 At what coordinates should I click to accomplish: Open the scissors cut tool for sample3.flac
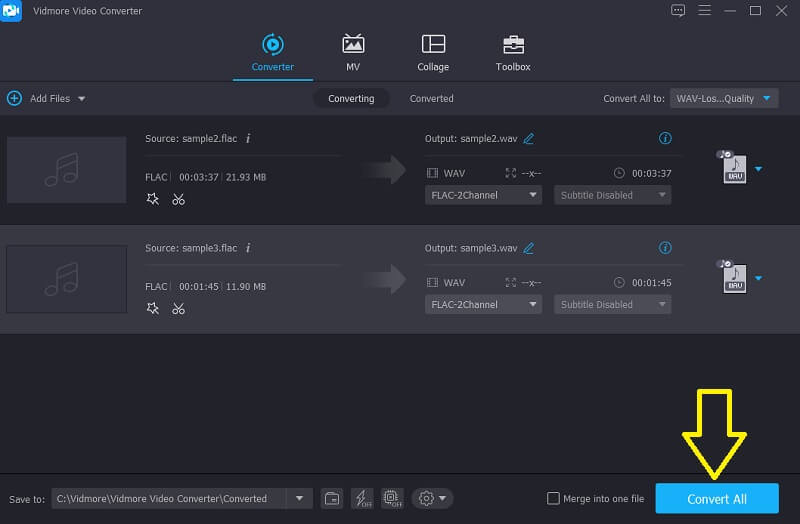coord(178,308)
